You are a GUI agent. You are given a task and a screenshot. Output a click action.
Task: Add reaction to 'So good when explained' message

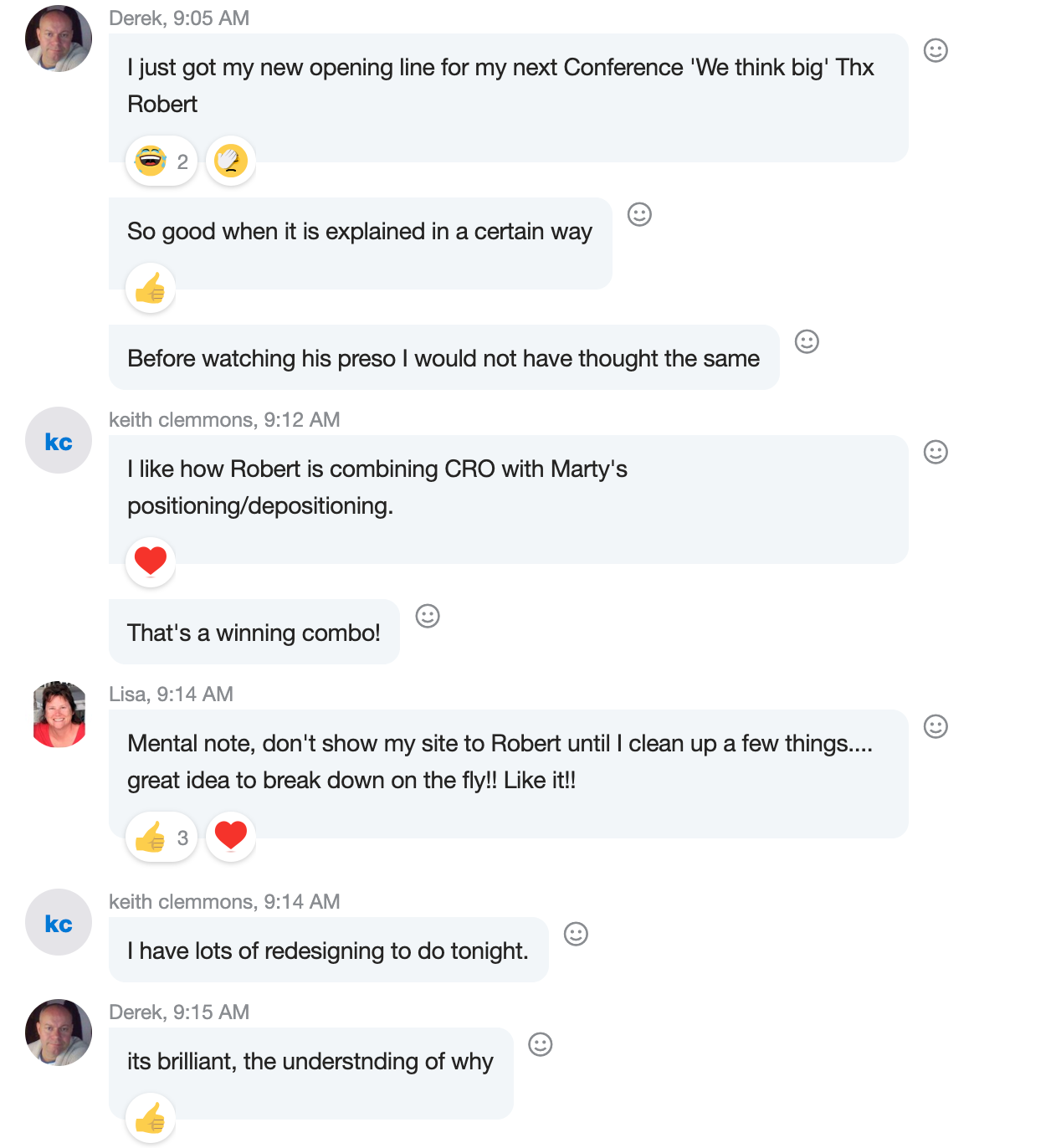point(639,215)
